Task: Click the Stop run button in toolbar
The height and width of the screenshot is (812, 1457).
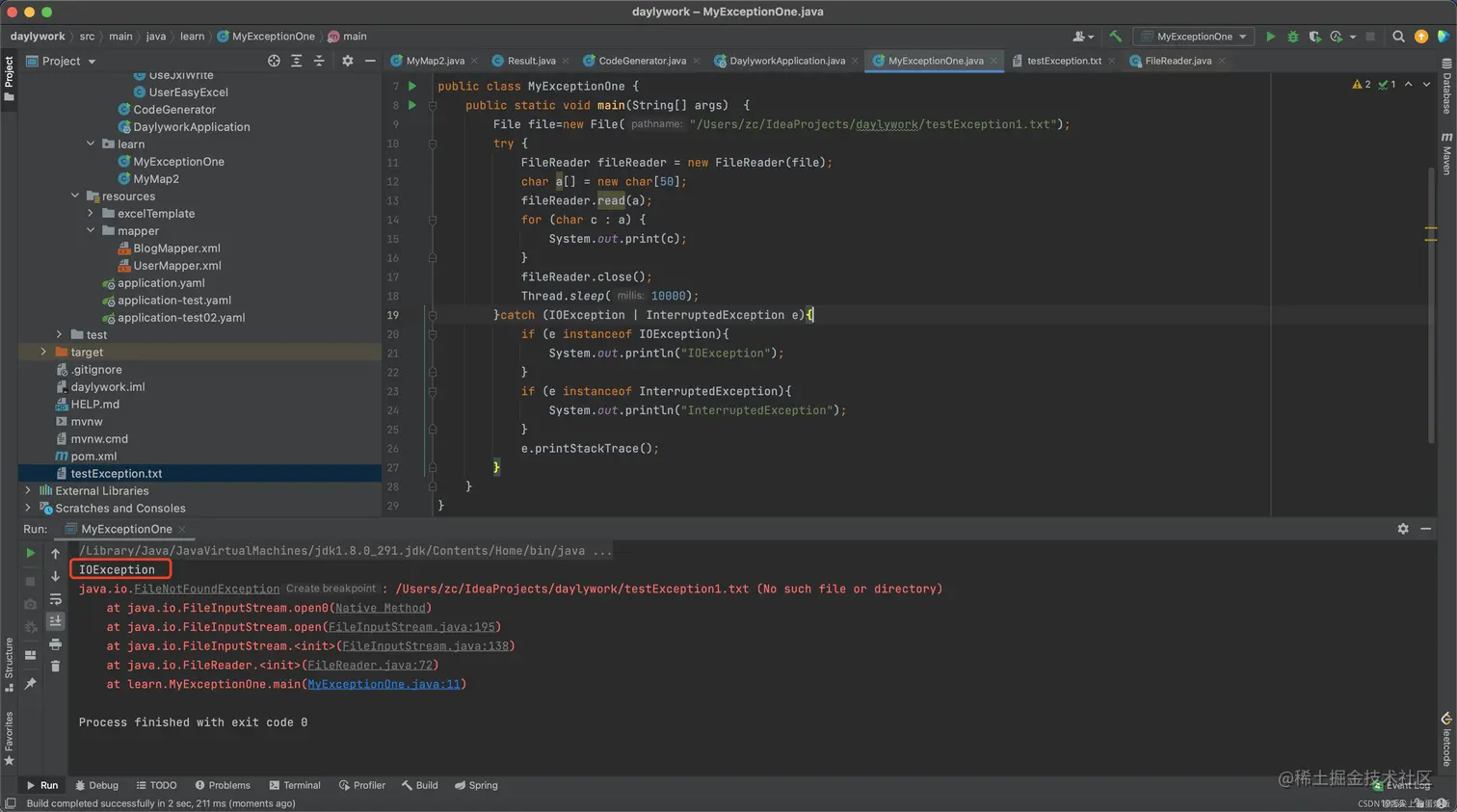Action: (1370, 37)
